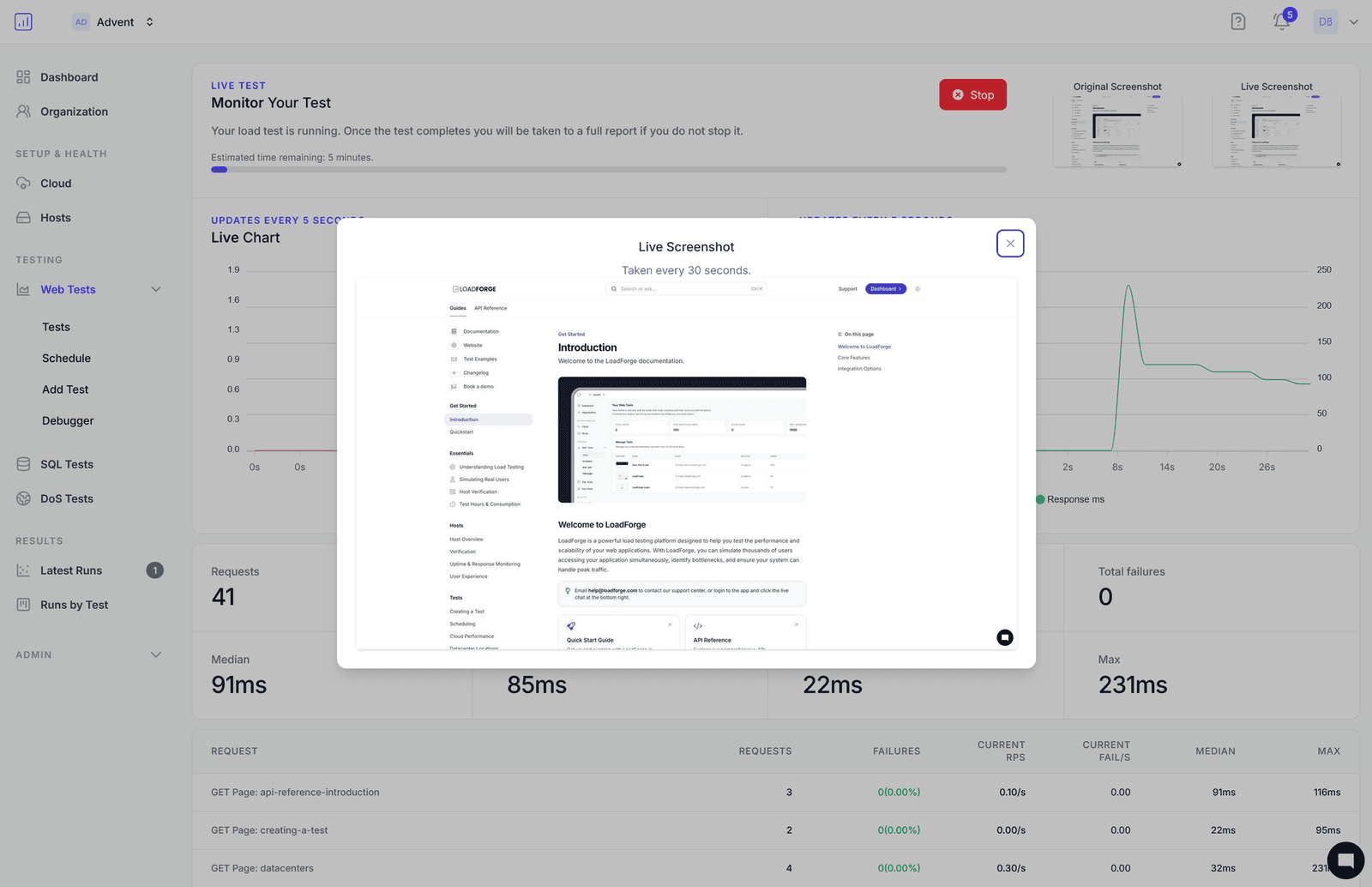Click the DoS Tests icon

pyautogui.click(x=24, y=498)
